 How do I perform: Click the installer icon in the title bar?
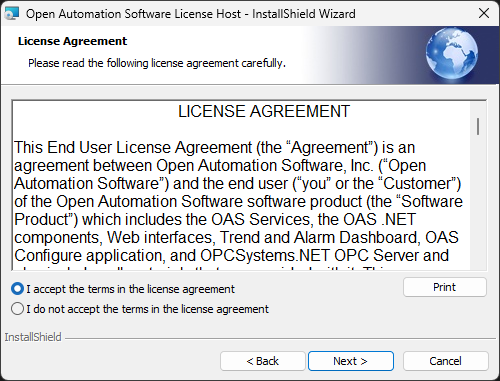pyautogui.click(x=12, y=14)
